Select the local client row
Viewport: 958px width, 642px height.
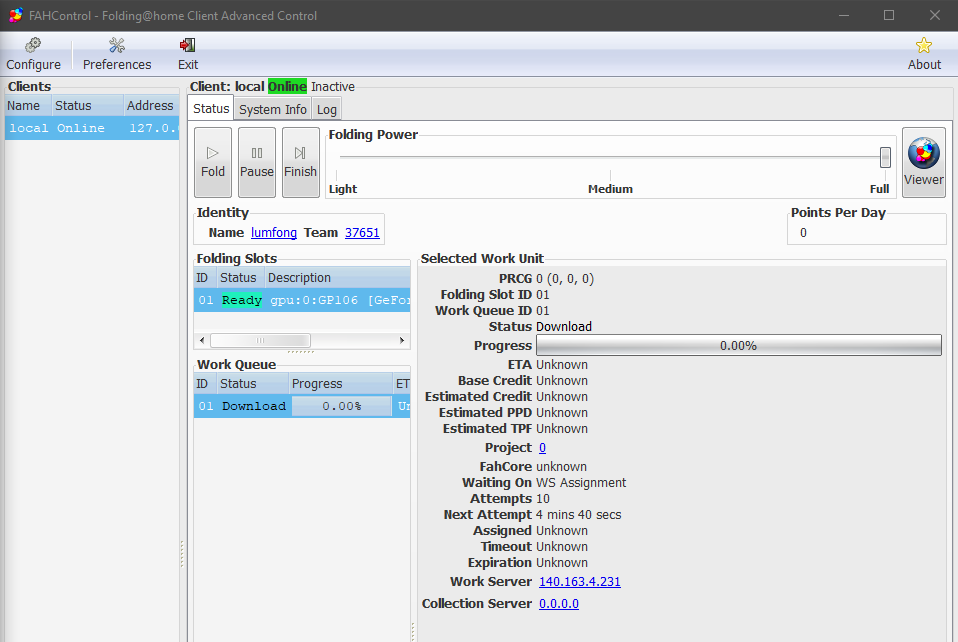point(92,128)
